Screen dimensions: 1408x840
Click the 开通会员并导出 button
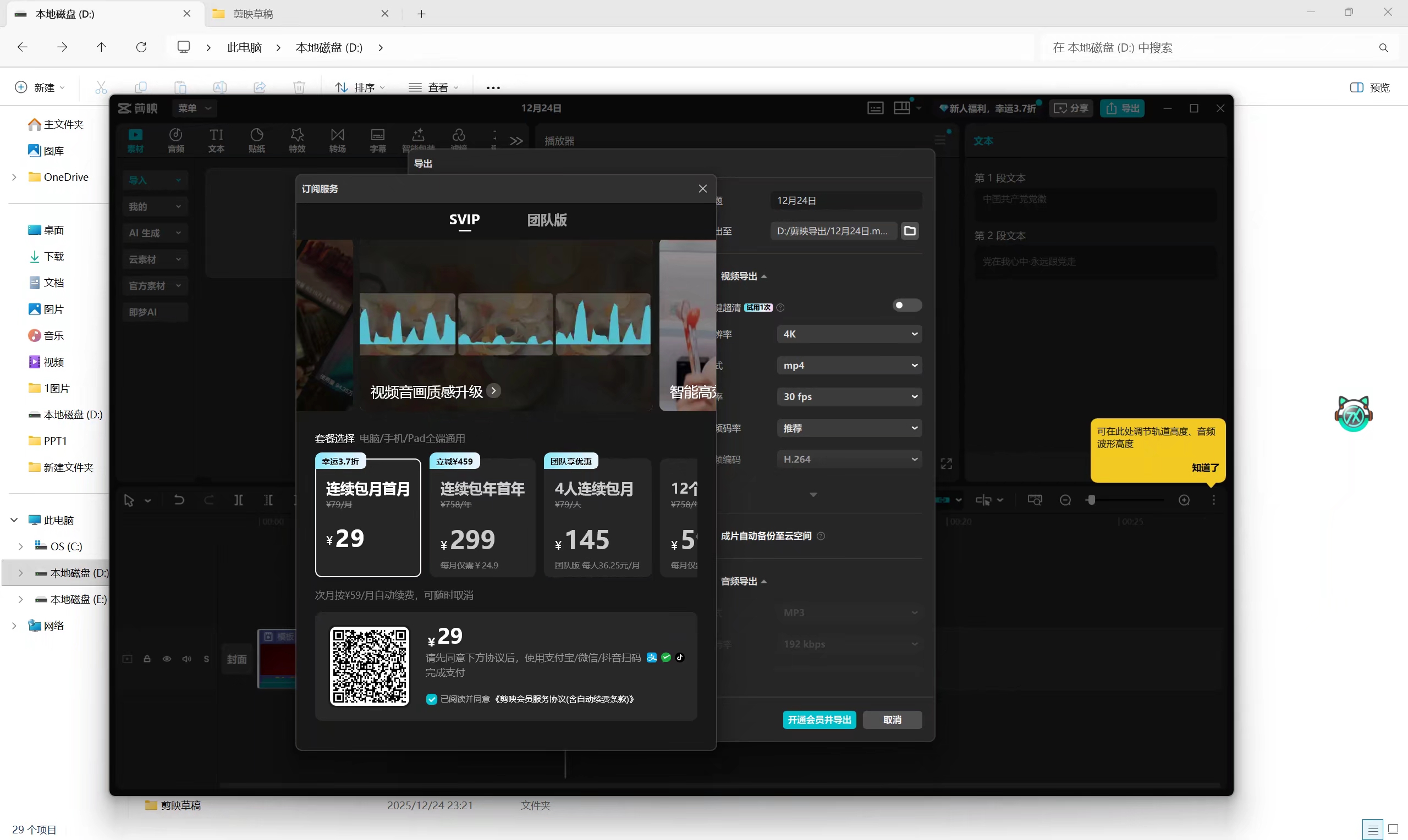pos(818,720)
